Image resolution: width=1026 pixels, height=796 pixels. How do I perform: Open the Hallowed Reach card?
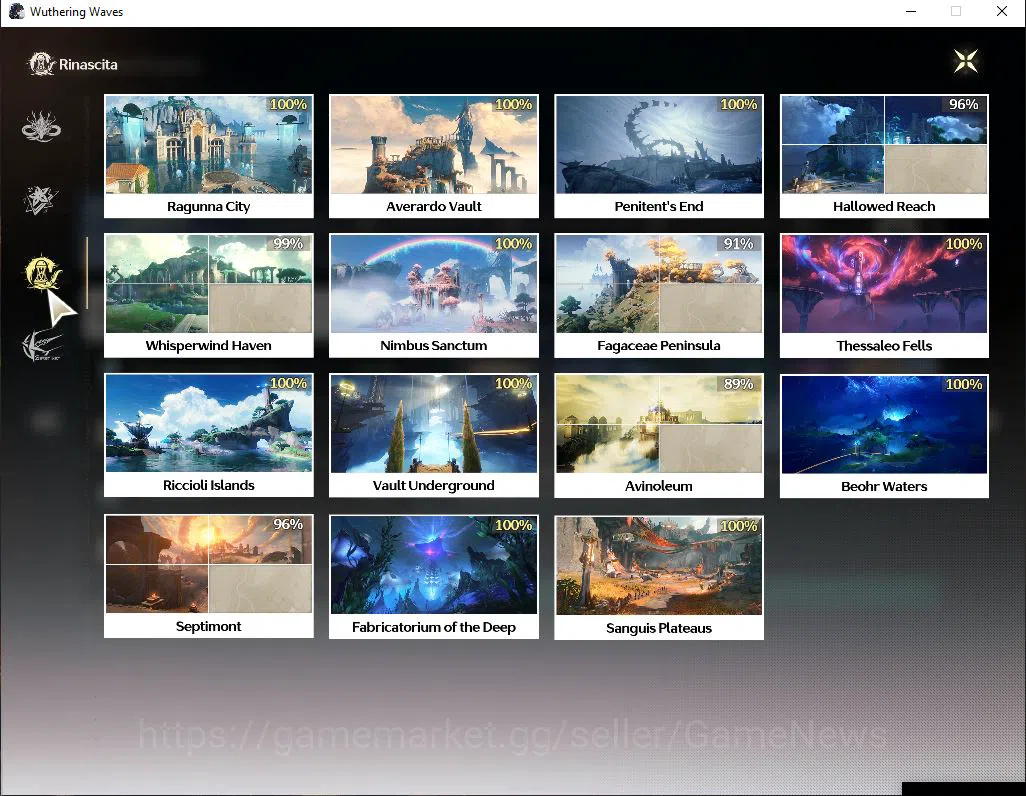[x=884, y=156]
